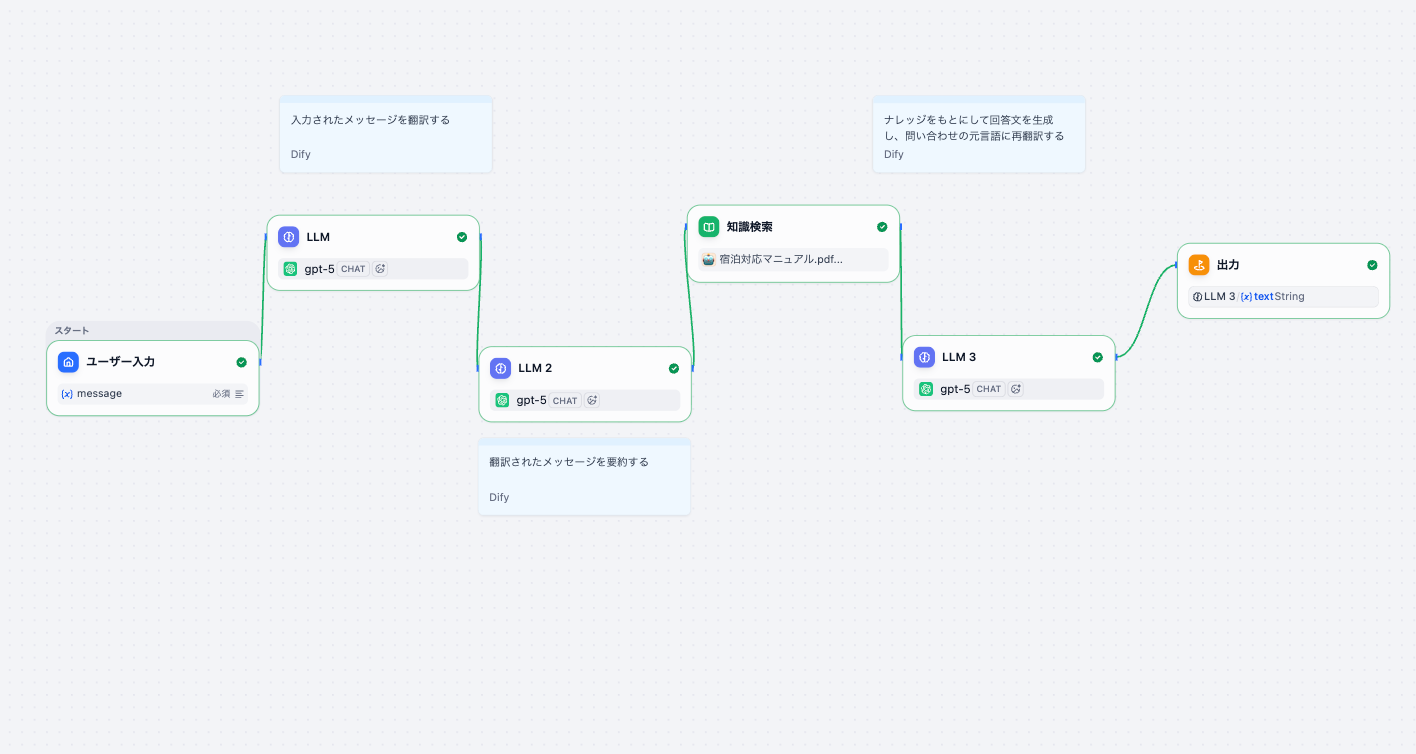Image resolution: width=1416 pixels, height=754 pixels.
Task: Click the LLM 3 node's purple icon
Action: (924, 357)
